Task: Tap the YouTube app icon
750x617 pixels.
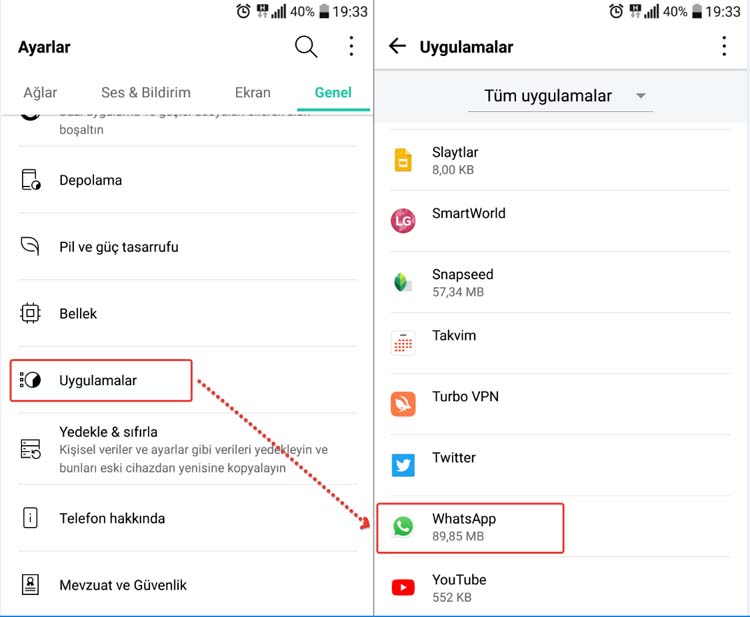Action: click(x=403, y=587)
